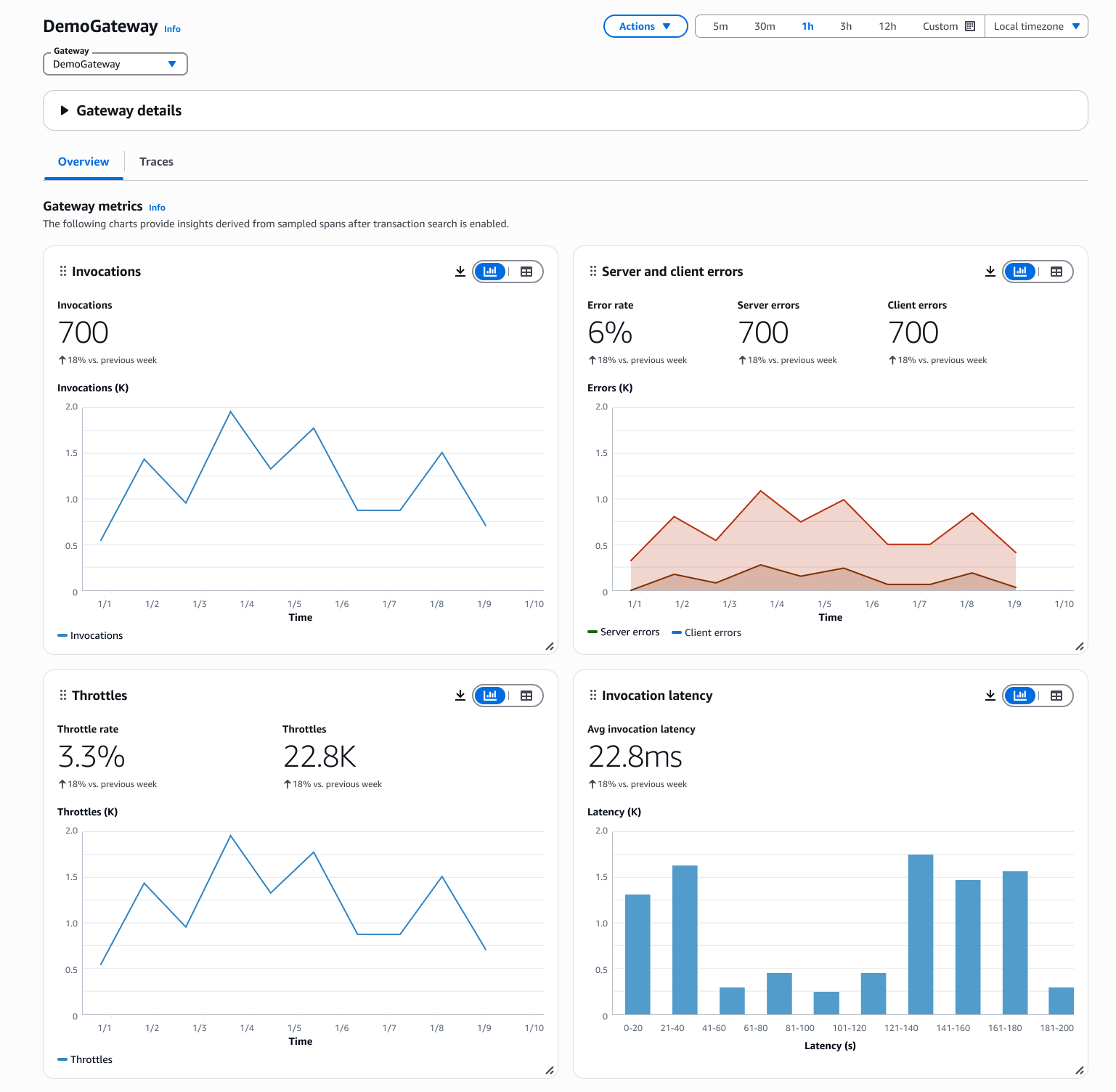This screenshot has height=1092, width=1116.
Task: Click the Throttles download icon
Action: 460,696
